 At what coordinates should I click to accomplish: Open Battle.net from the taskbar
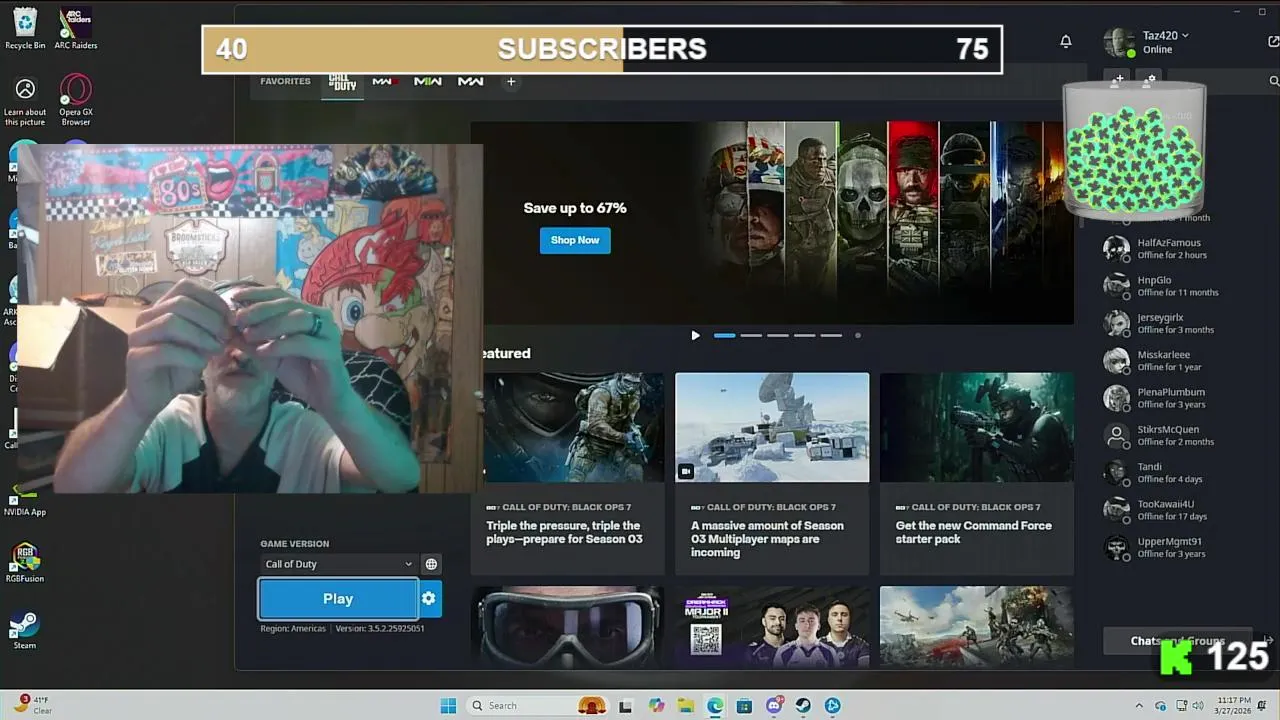832,705
